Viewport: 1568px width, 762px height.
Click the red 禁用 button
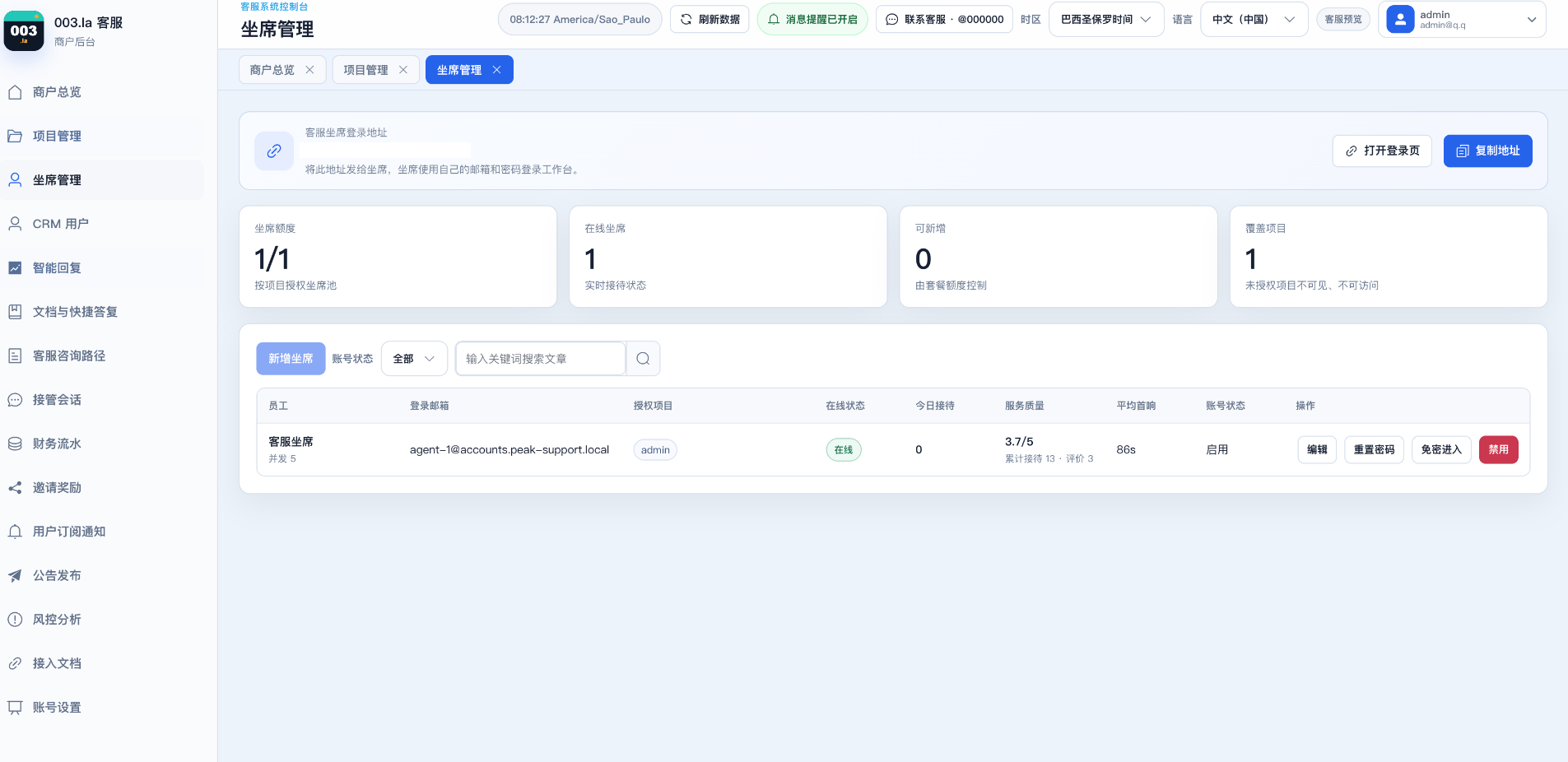click(1498, 449)
